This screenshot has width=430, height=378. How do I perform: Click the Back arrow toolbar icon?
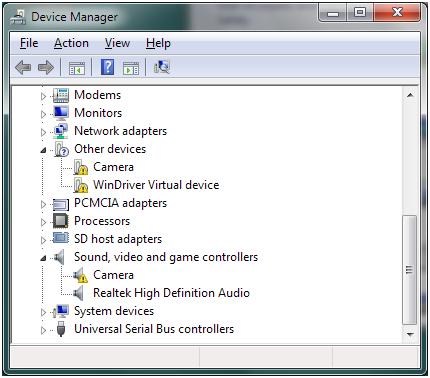pyautogui.click(x=23, y=67)
